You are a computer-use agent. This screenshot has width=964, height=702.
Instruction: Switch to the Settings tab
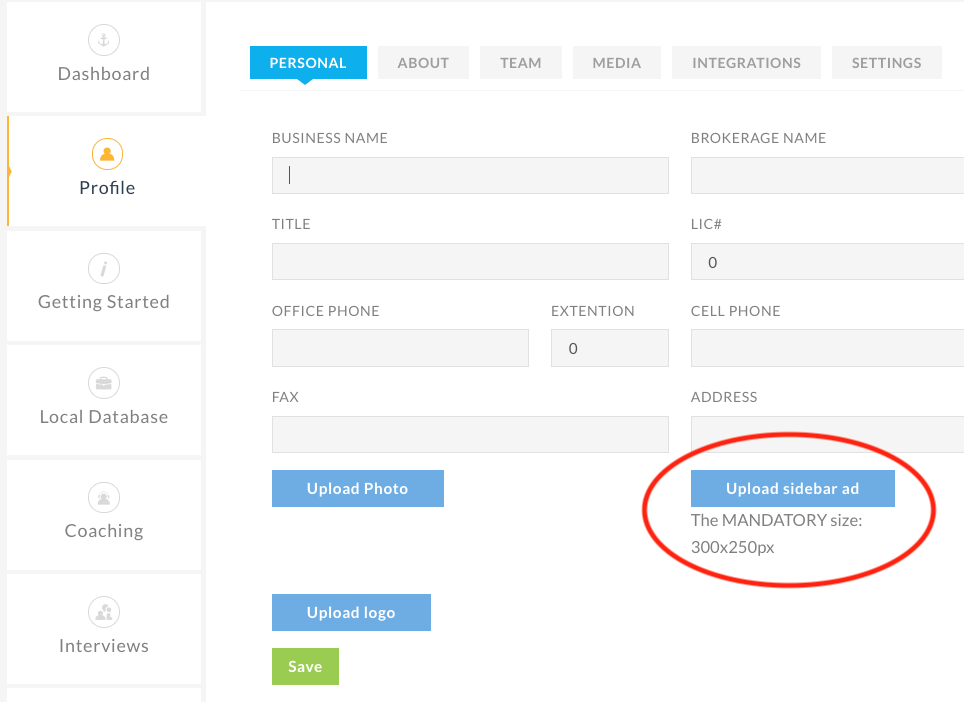coord(887,63)
